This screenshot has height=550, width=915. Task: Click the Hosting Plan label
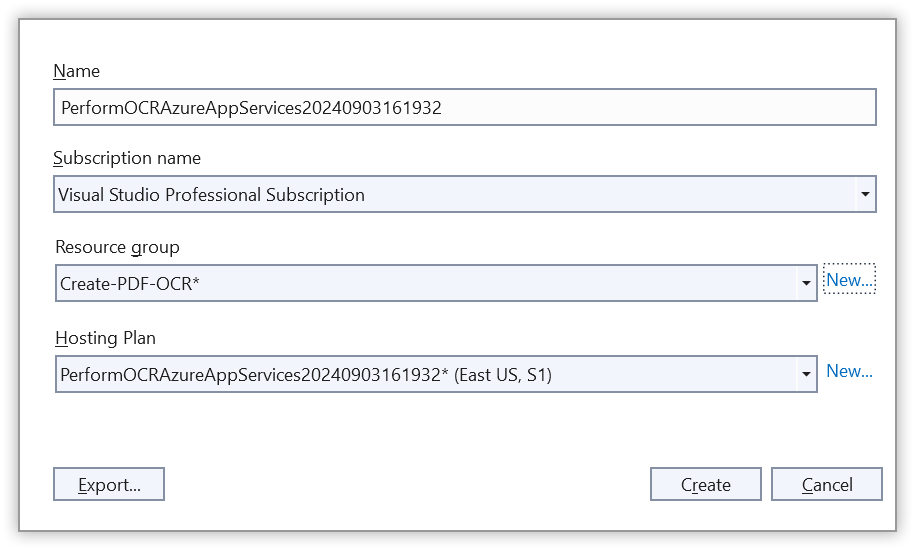pos(105,338)
